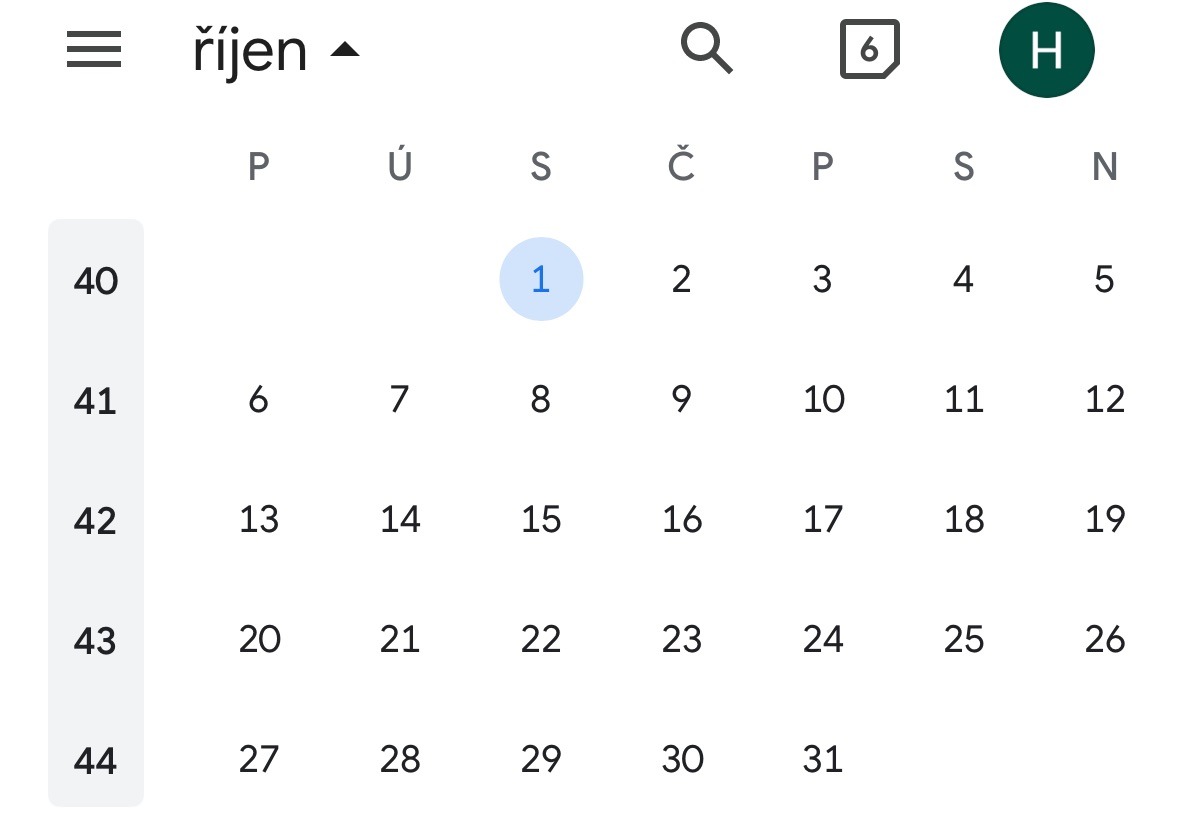This screenshot has height=837, width=1179.
Task: Click week number 44 label
Action: click(96, 761)
